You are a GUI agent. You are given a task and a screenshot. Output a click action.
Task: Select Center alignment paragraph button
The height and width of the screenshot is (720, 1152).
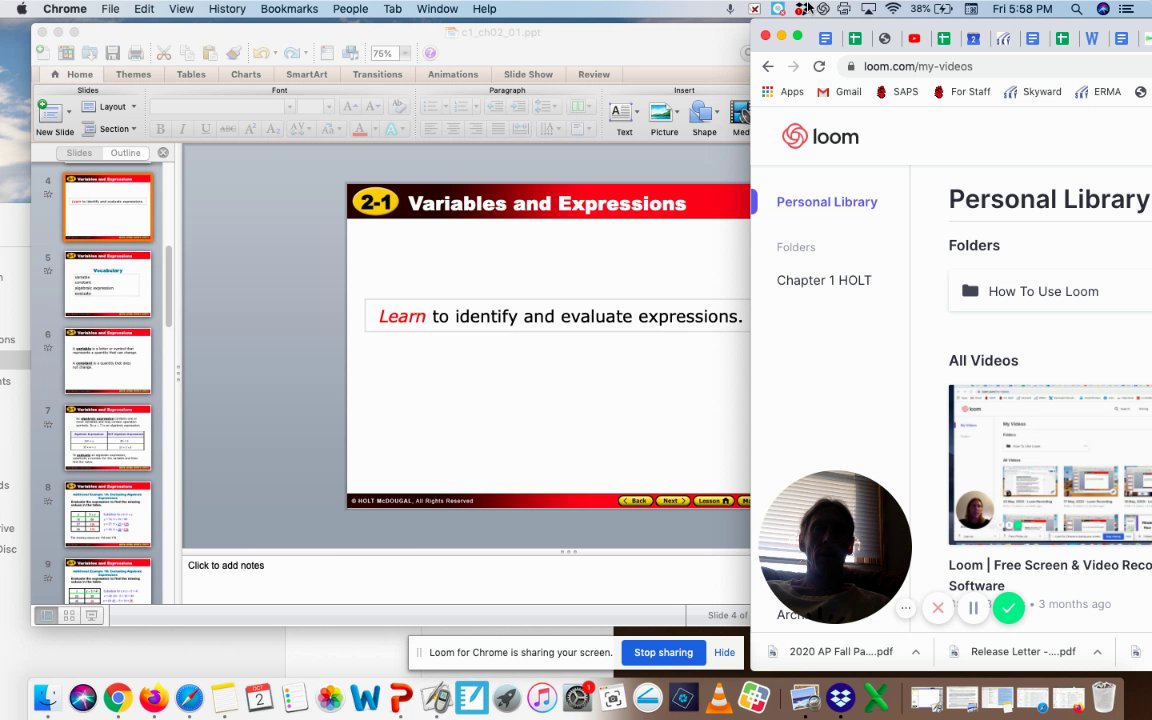(453, 129)
